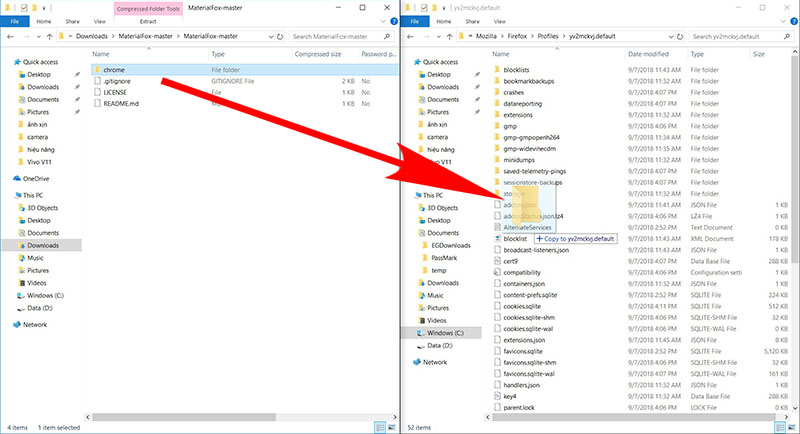The width and height of the screenshot is (800, 434).
Task: Select the LICENSE file icon
Action: (97, 92)
